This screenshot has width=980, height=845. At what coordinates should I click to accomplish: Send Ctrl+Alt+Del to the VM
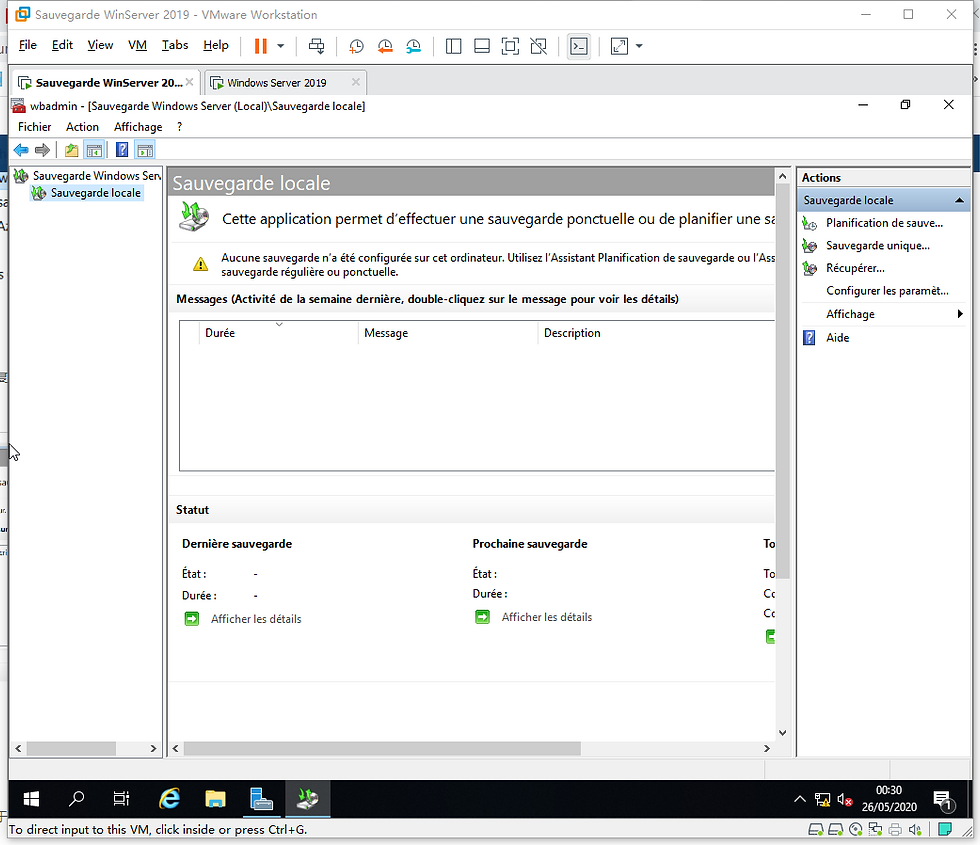317,46
